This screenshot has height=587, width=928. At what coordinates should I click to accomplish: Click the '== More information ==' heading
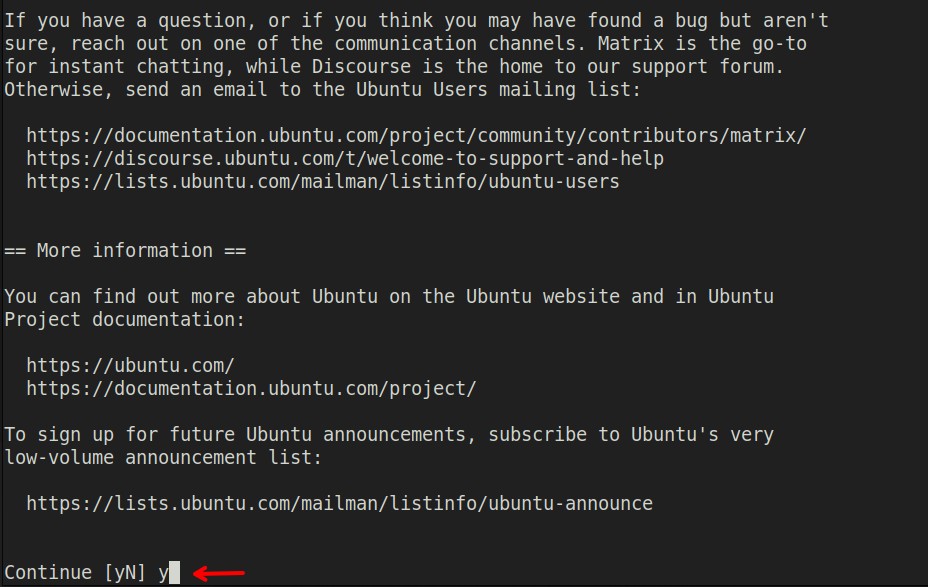125,250
